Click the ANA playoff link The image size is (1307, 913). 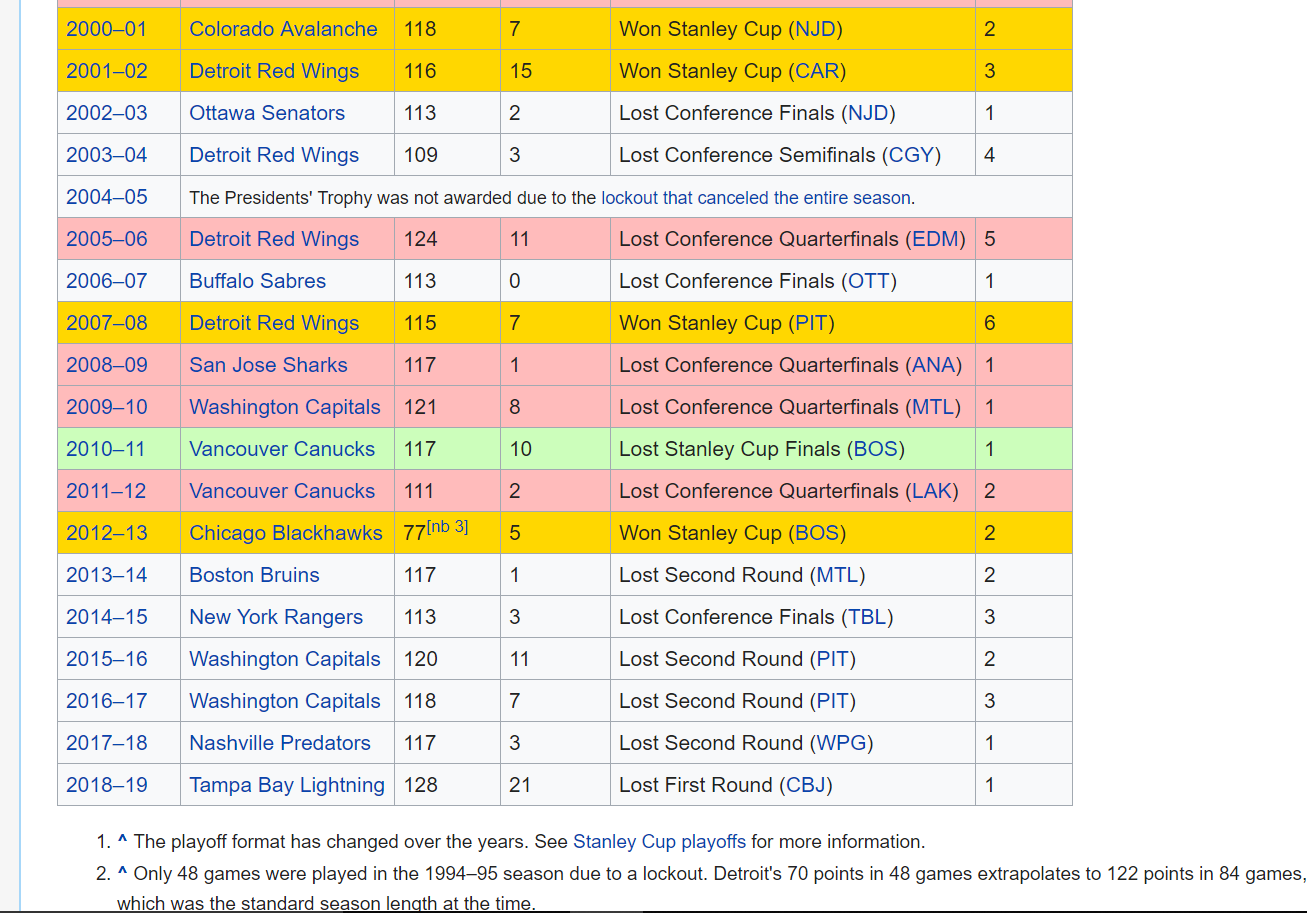tap(933, 365)
